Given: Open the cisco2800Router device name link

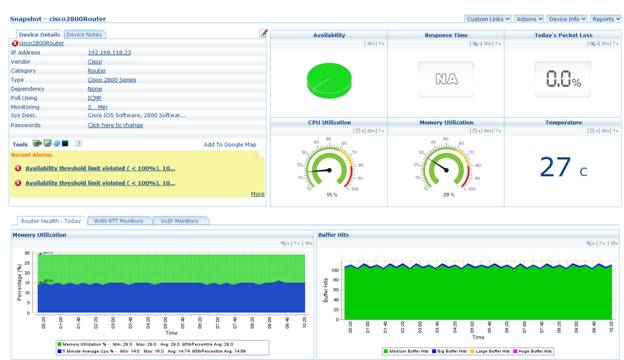Looking at the screenshot, I should pos(41,43).
